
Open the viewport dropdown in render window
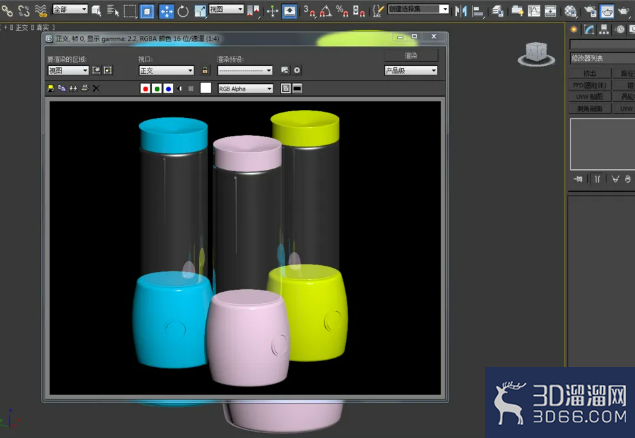(x=166, y=70)
